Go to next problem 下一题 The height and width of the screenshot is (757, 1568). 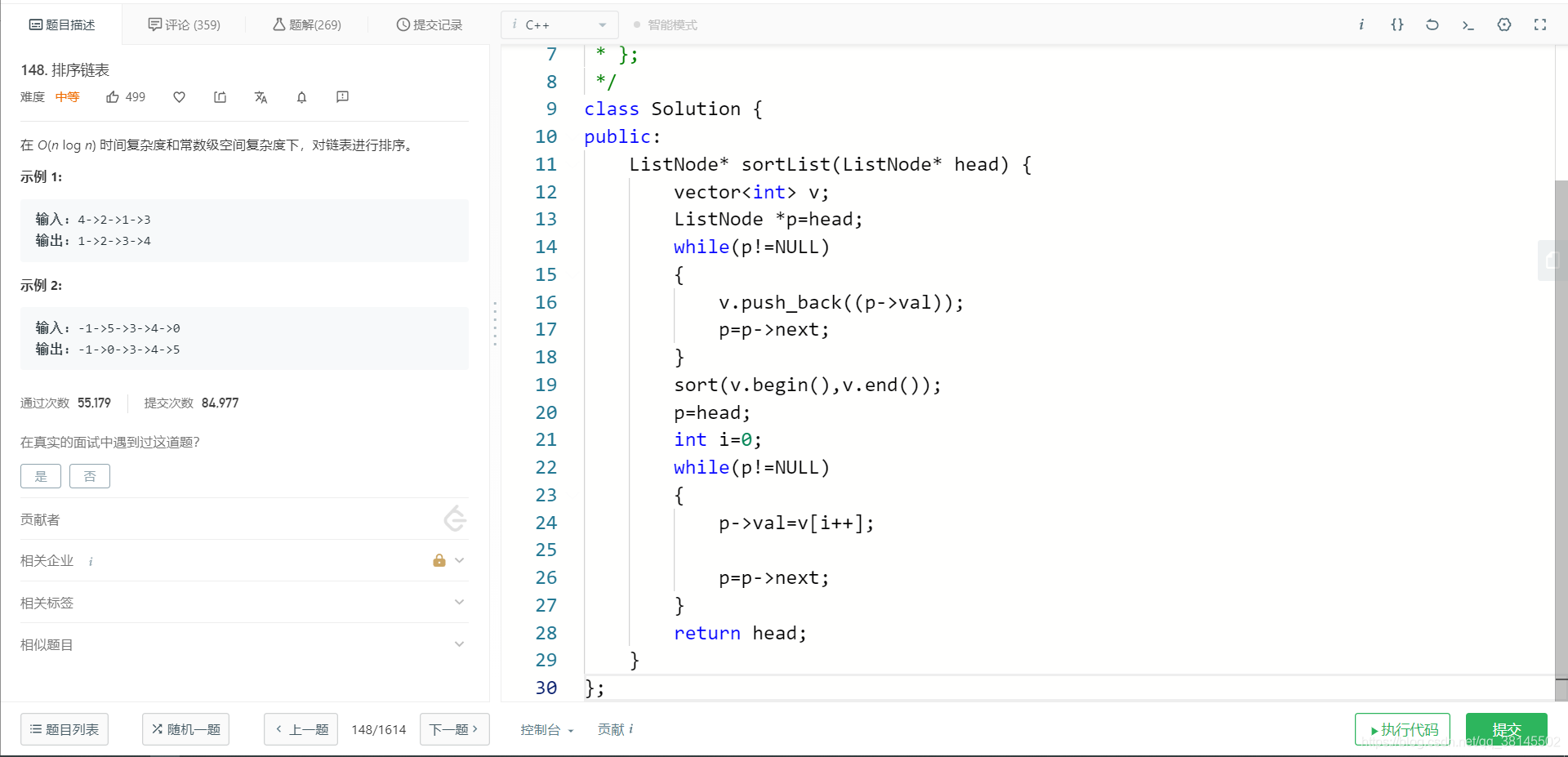[455, 729]
